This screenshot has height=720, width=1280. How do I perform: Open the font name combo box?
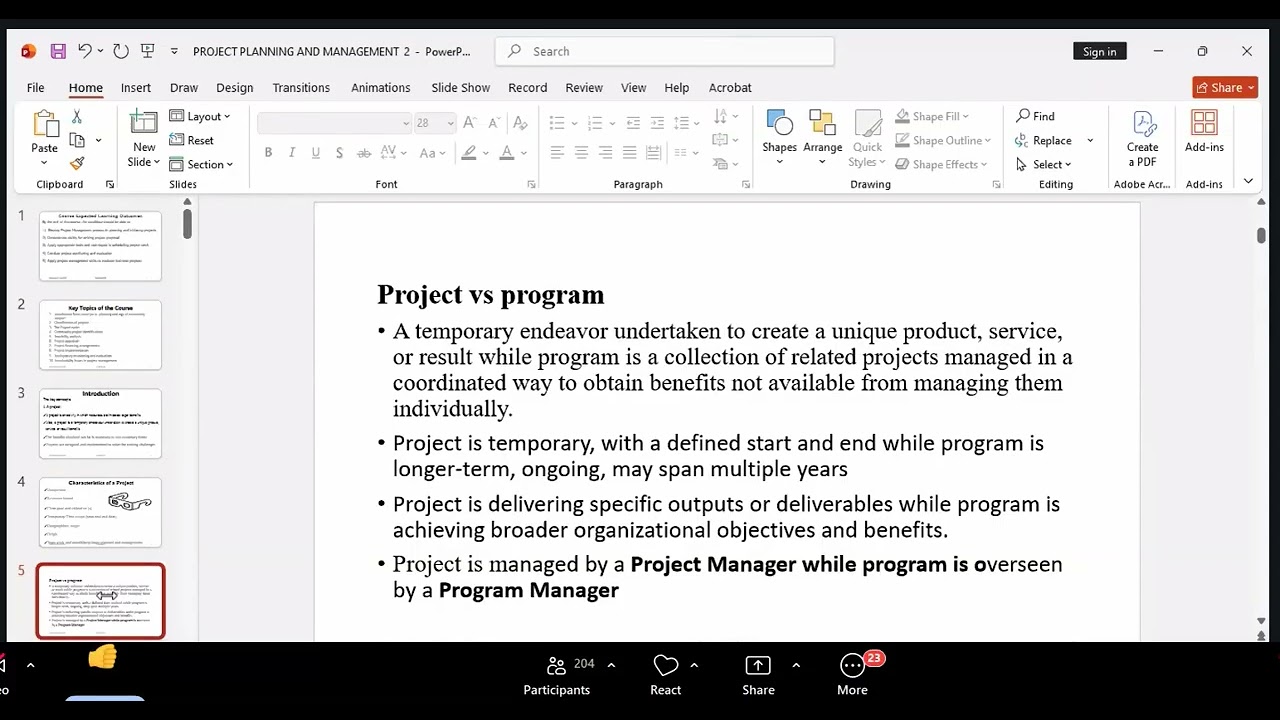click(x=335, y=123)
